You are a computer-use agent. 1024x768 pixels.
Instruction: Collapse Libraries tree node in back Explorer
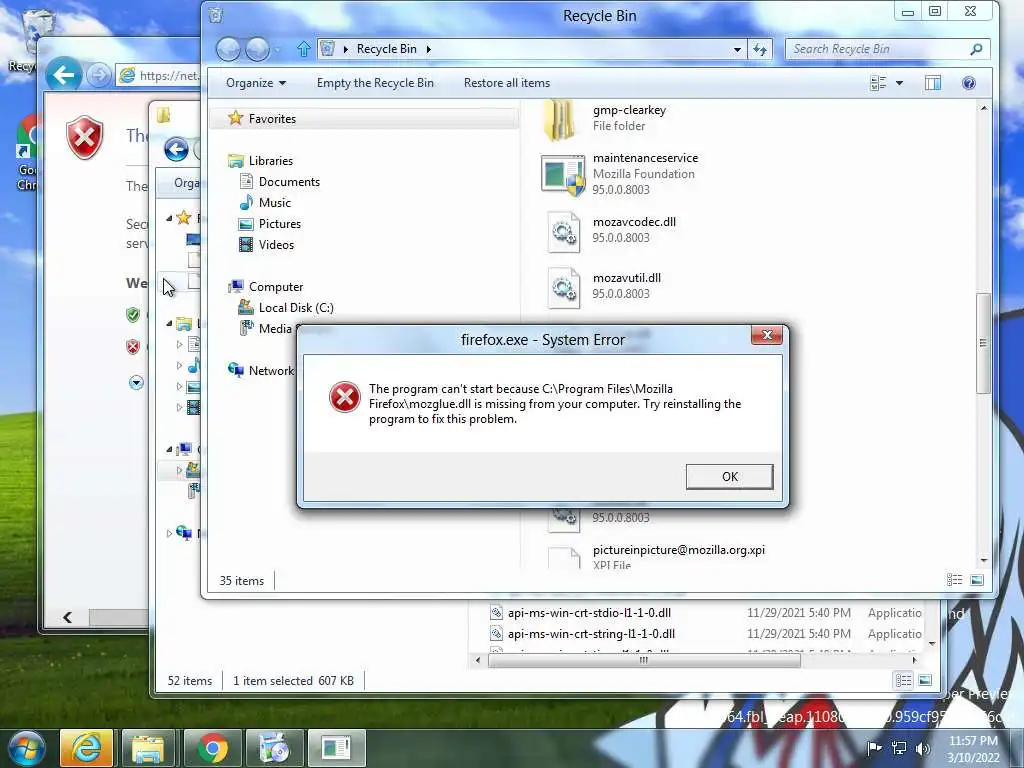[169, 323]
